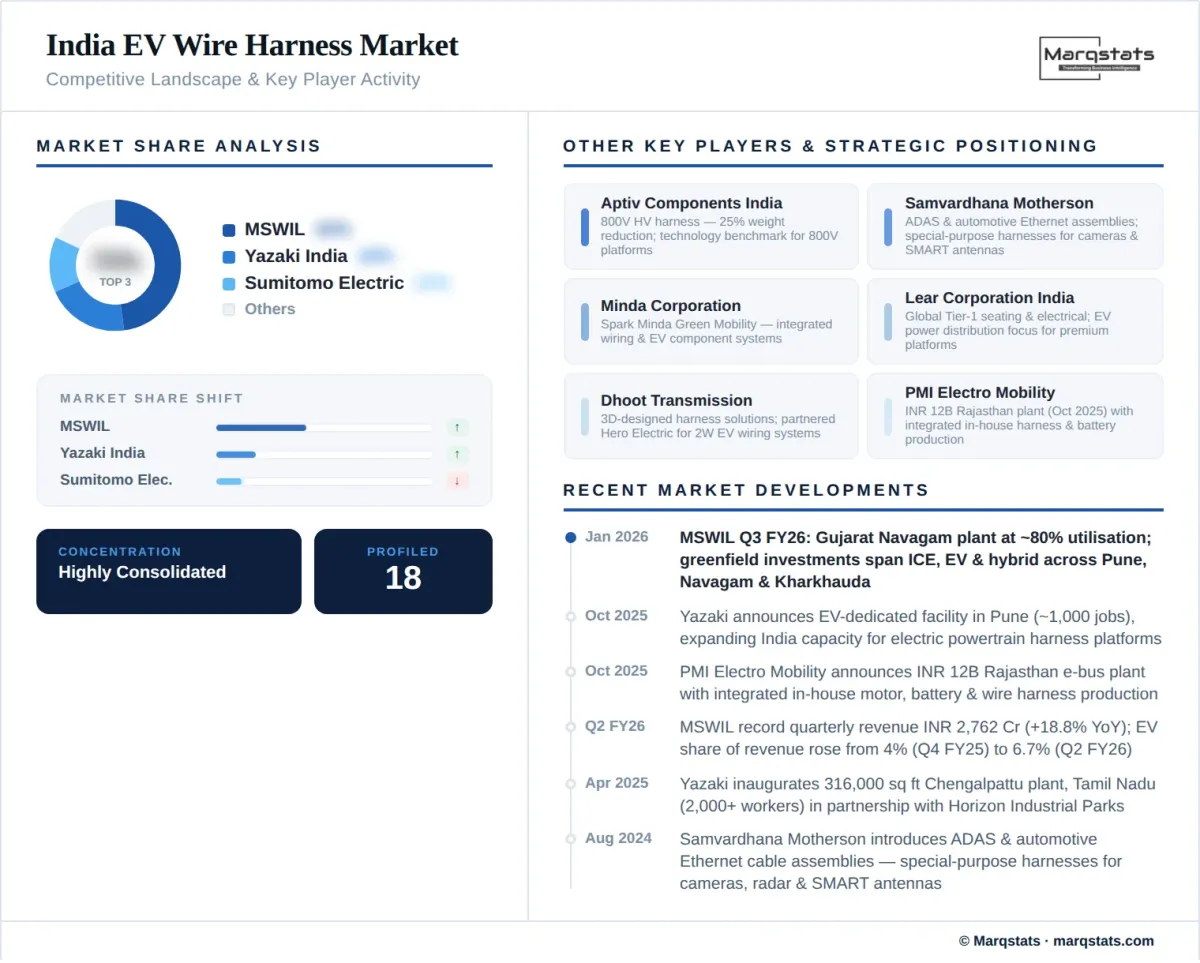The image size is (1200, 963).
Task: Click 'OTHER KEY PLAYERS & STRATEGIC POSITIONING' heading
Action: (x=830, y=146)
